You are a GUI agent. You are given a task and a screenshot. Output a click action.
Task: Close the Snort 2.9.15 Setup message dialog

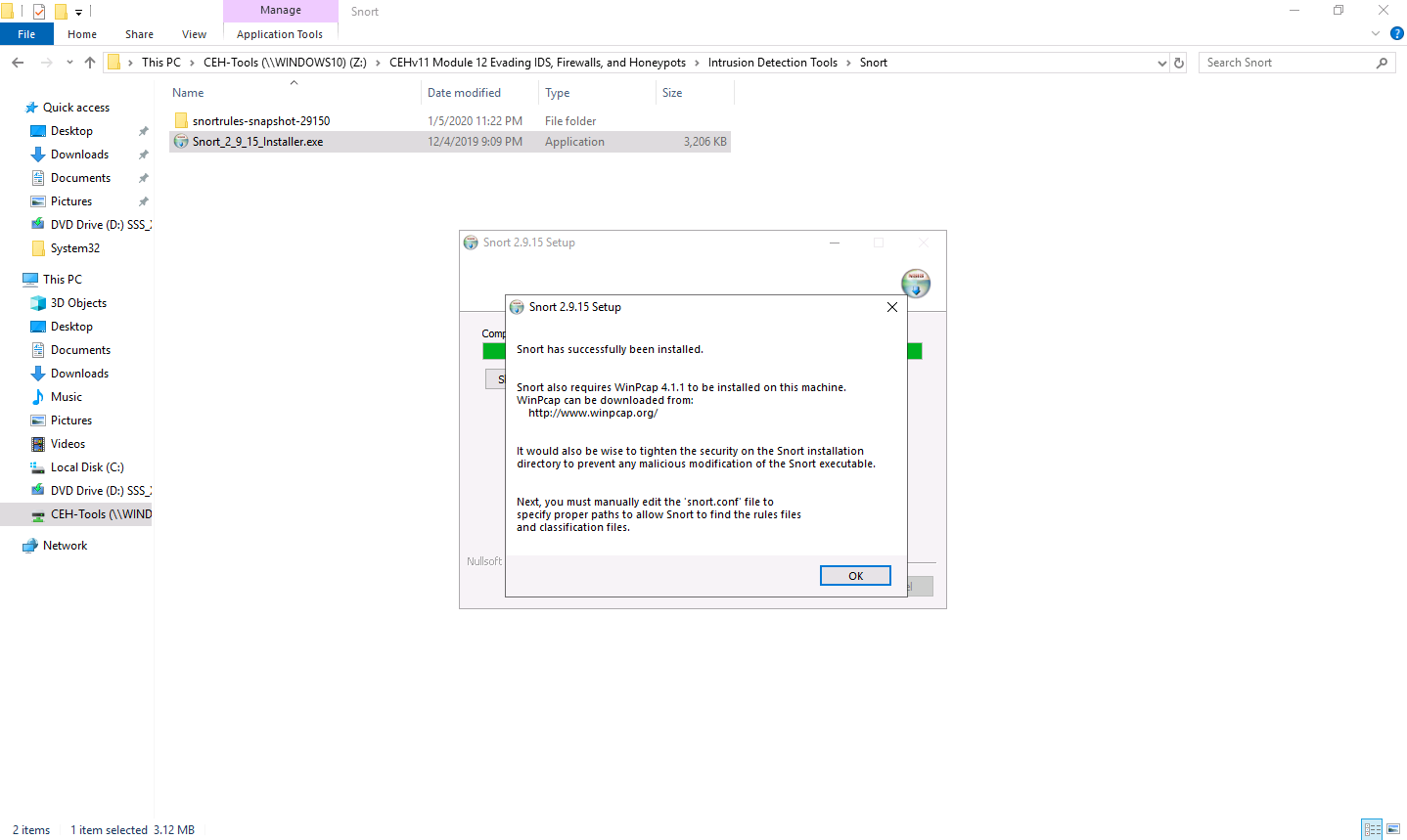pos(891,307)
